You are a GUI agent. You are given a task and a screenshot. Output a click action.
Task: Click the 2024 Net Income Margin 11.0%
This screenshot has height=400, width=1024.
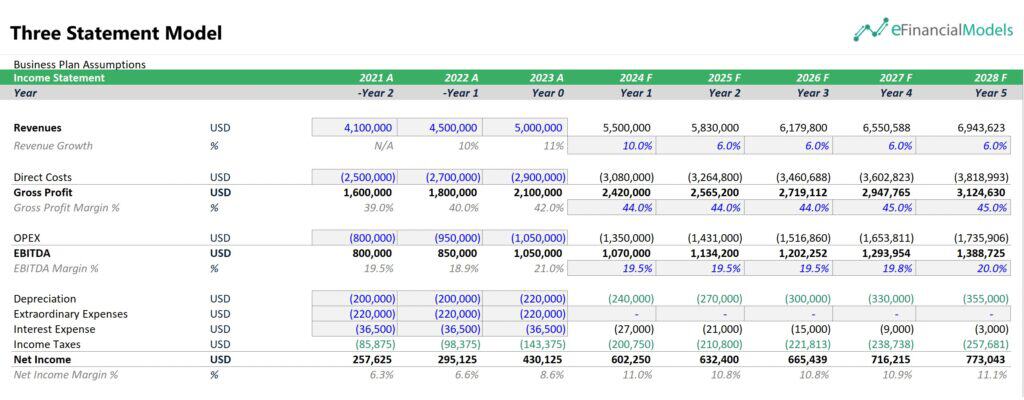click(x=638, y=375)
